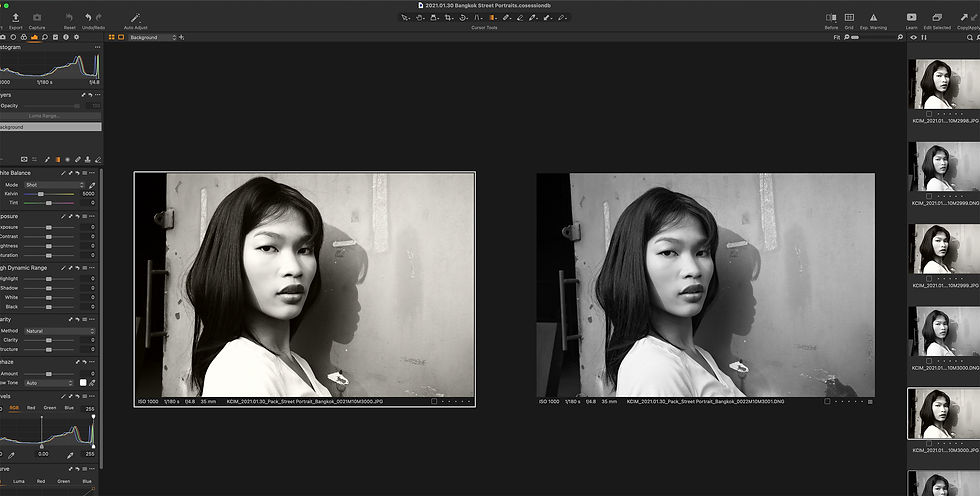The image size is (980, 496).
Task: Select the Pan hand cursor tool
Action: (x=420, y=18)
